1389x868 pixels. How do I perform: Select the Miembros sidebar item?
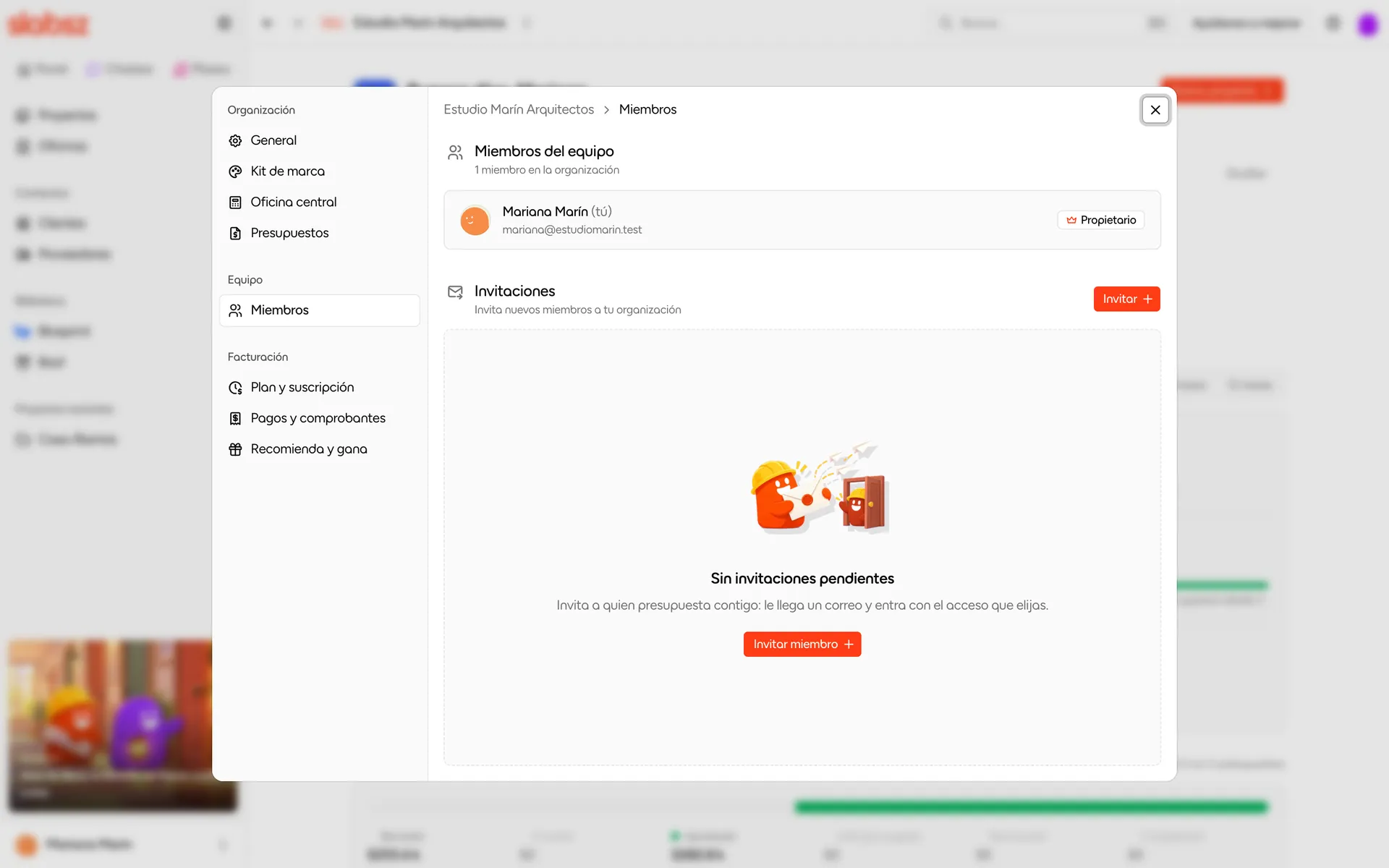[x=319, y=310]
